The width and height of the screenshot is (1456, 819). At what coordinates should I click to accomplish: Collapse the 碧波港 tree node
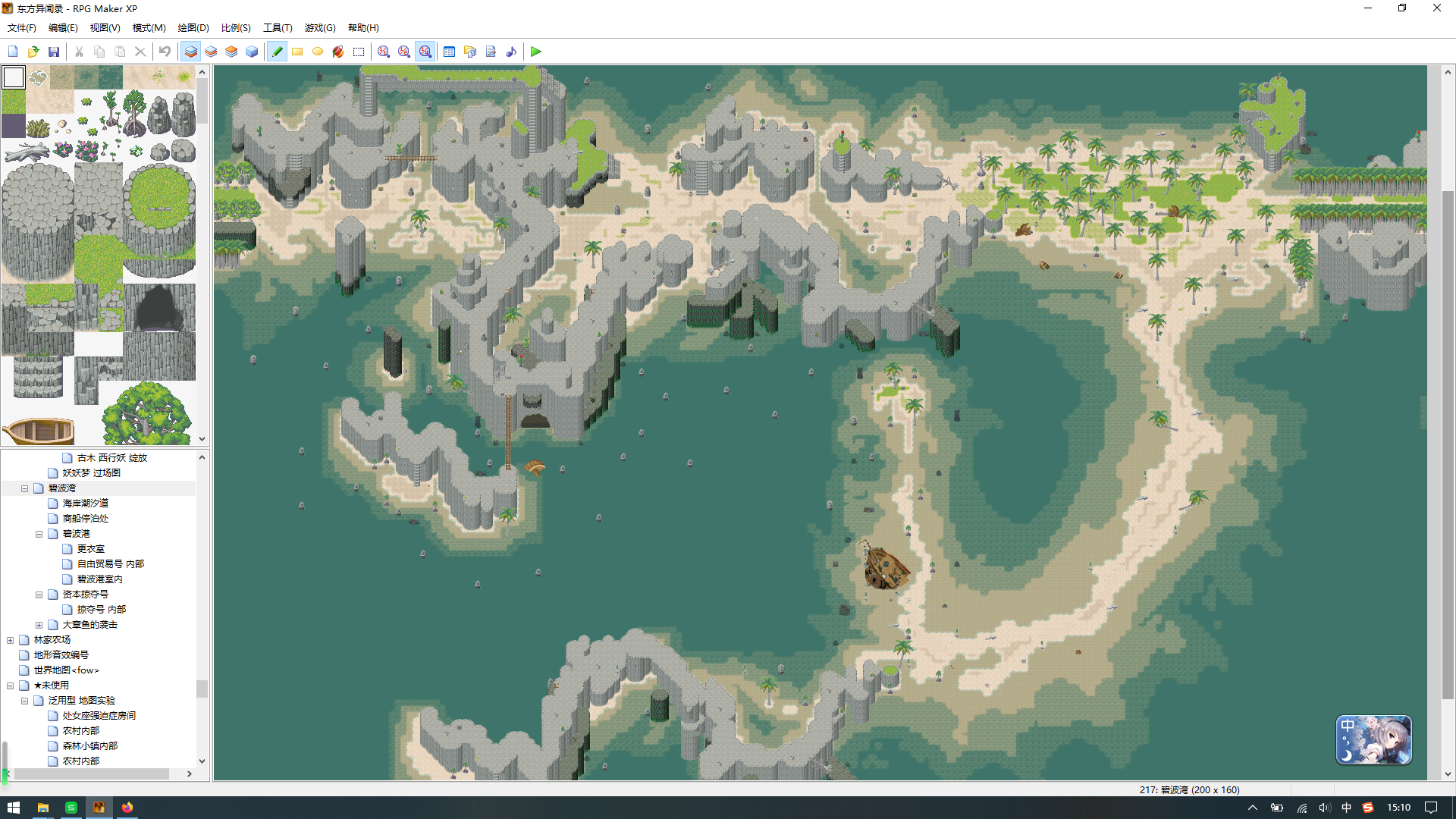coord(39,534)
